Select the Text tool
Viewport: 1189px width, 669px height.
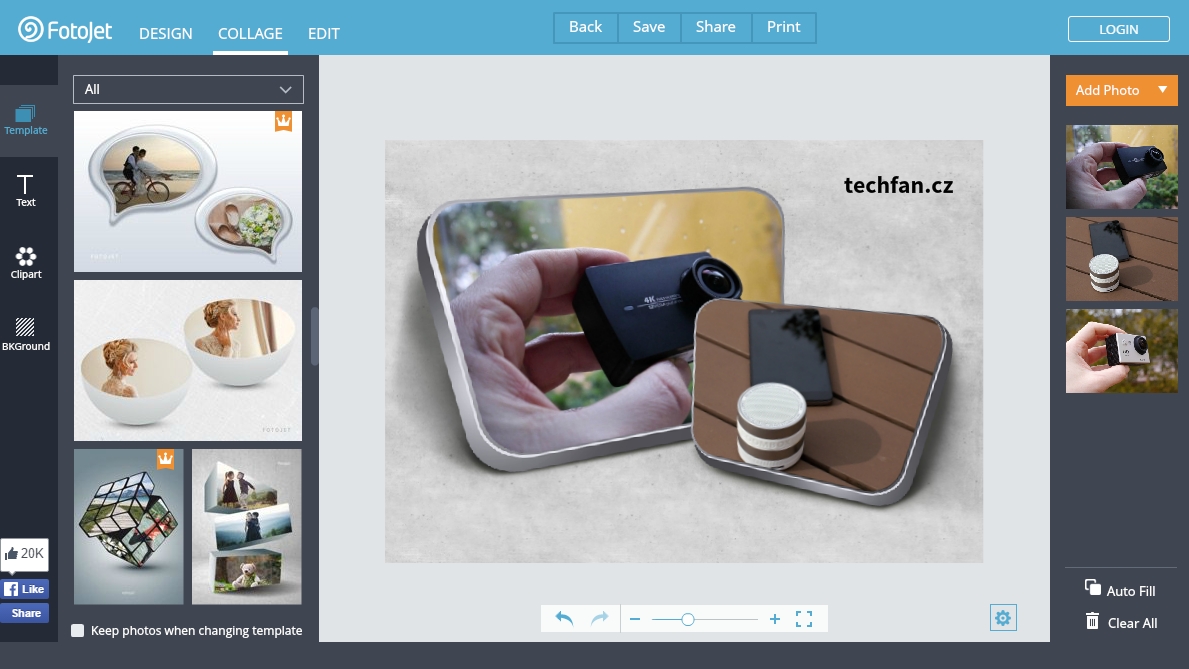[x=26, y=190]
